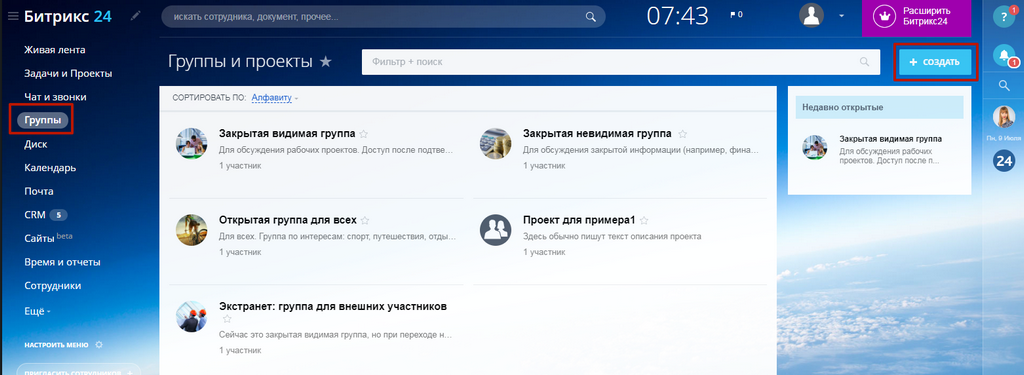Expand the Ещё menu in left sidebar
Viewport: 1024px width, 375px height.
point(37,311)
